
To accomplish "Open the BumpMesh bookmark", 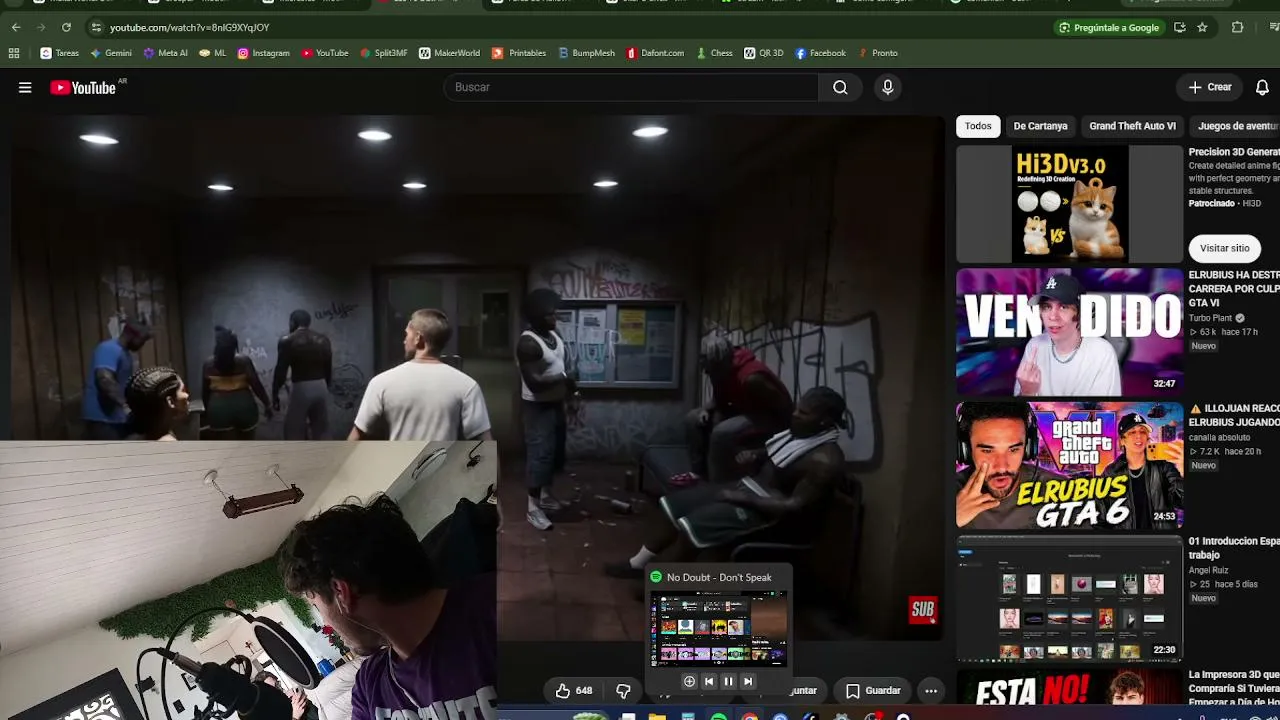I will (586, 53).
